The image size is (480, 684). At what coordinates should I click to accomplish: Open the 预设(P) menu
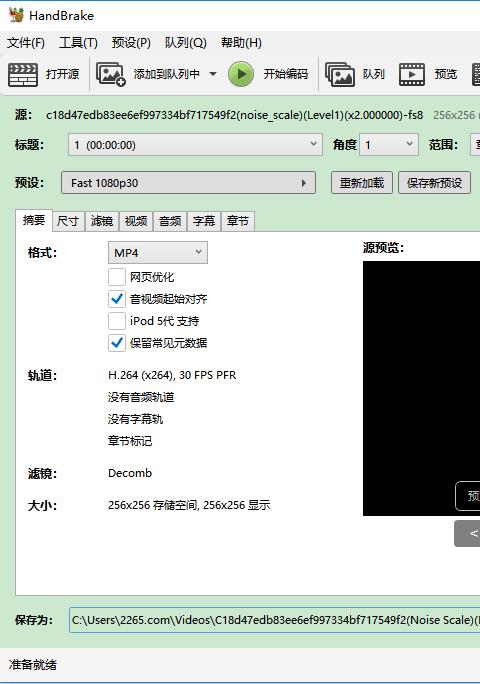131,43
